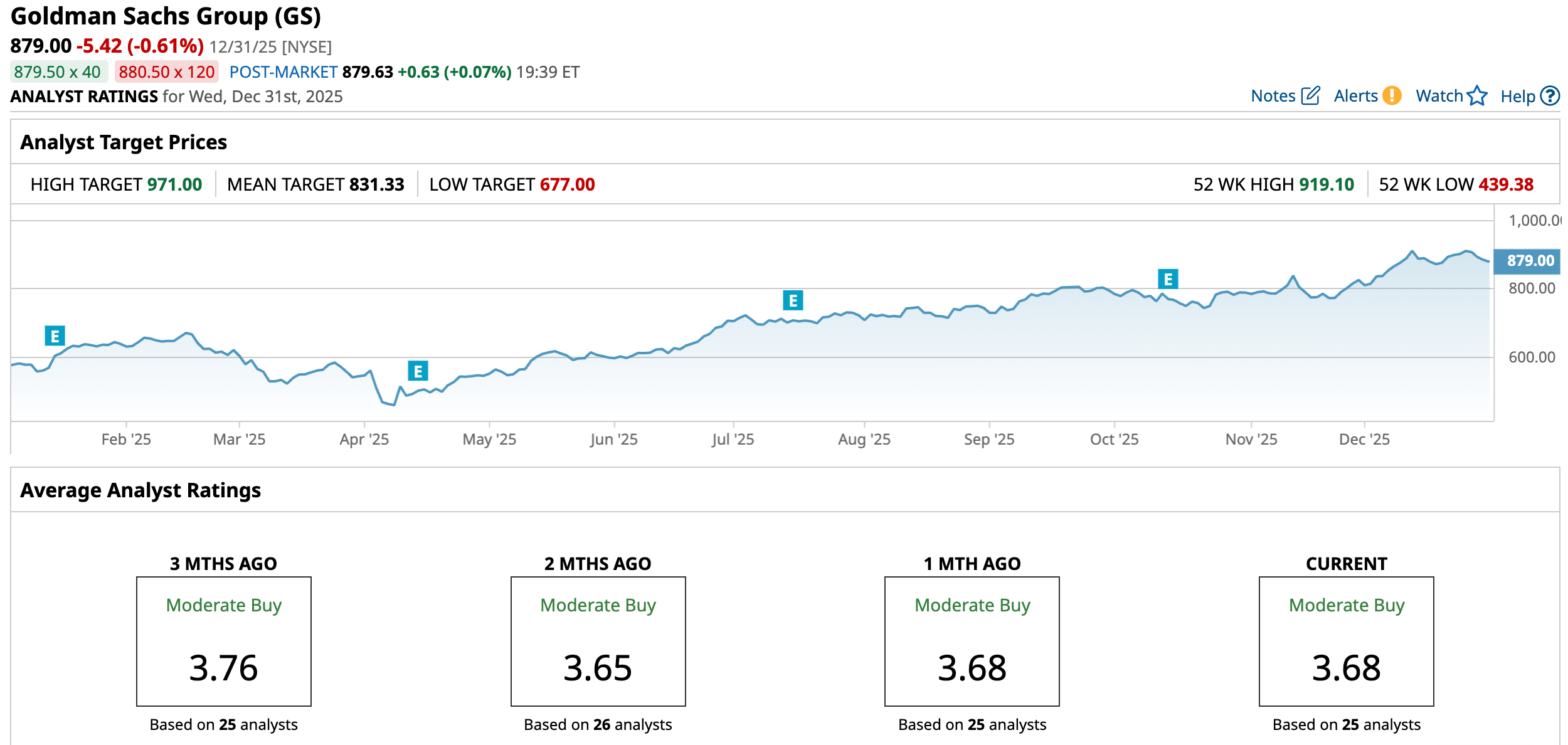This screenshot has height=745, width=1568.
Task: Open the Notes text link
Action: (x=1273, y=96)
